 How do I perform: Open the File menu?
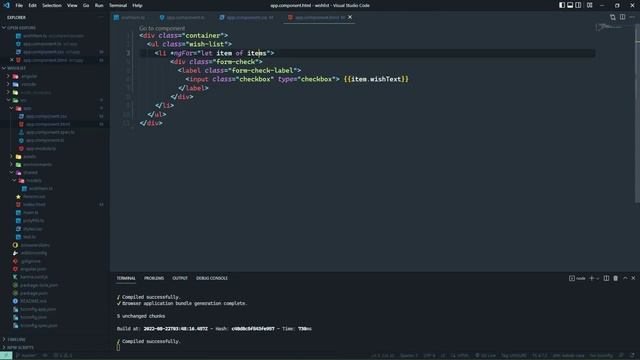[x=19, y=5]
